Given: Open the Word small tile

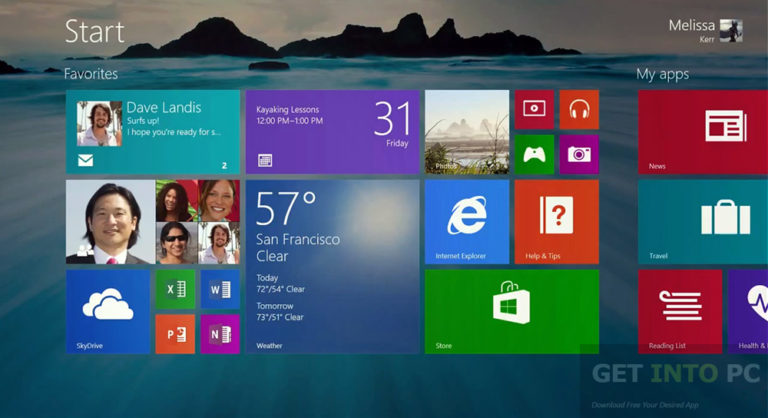Looking at the screenshot, I should click(x=220, y=289).
